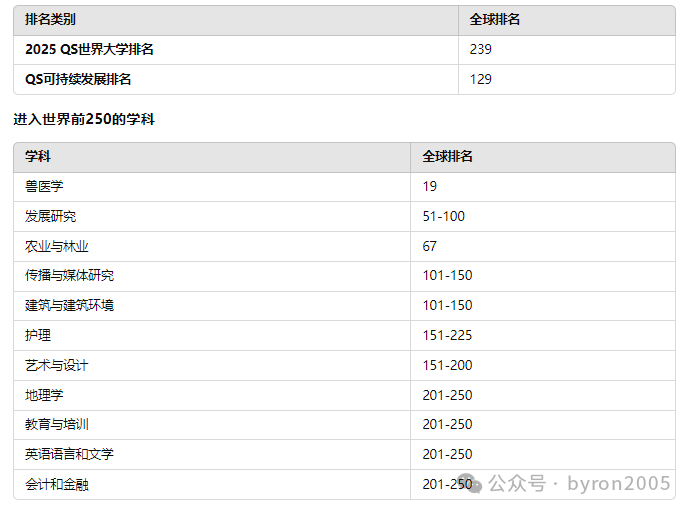The width and height of the screenshot is (693, 511).
Task: Click the ranking value 129
Action: [x=480, y=79]
